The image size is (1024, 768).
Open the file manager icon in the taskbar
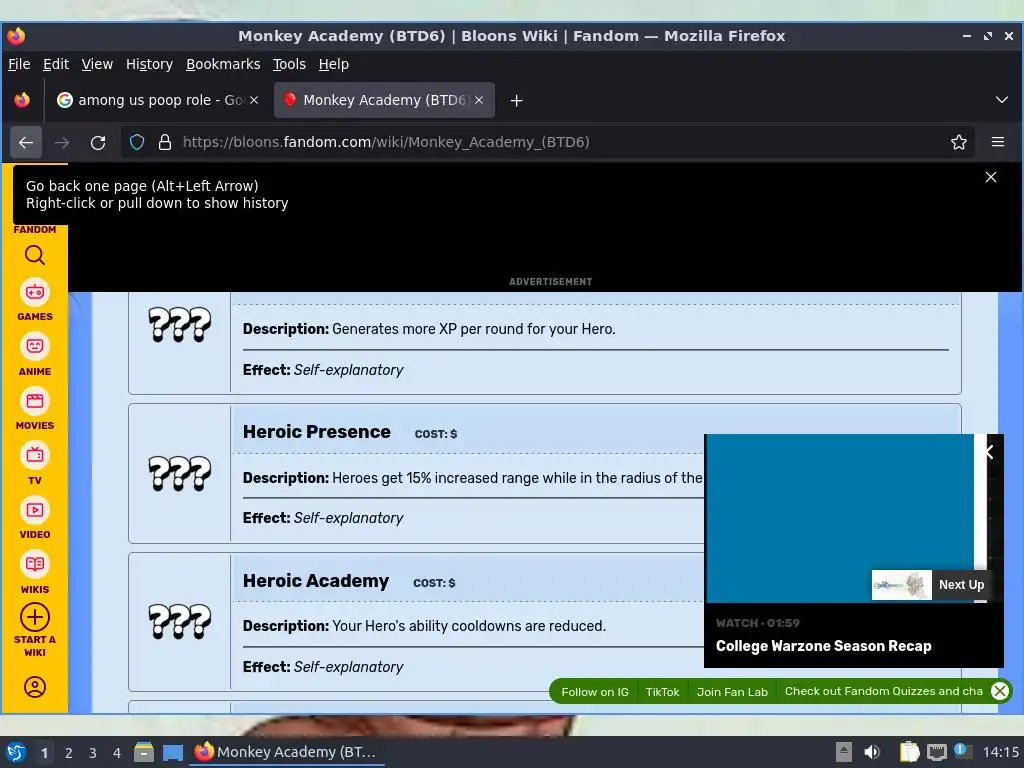pyautogui.click(x=144, y=752)
